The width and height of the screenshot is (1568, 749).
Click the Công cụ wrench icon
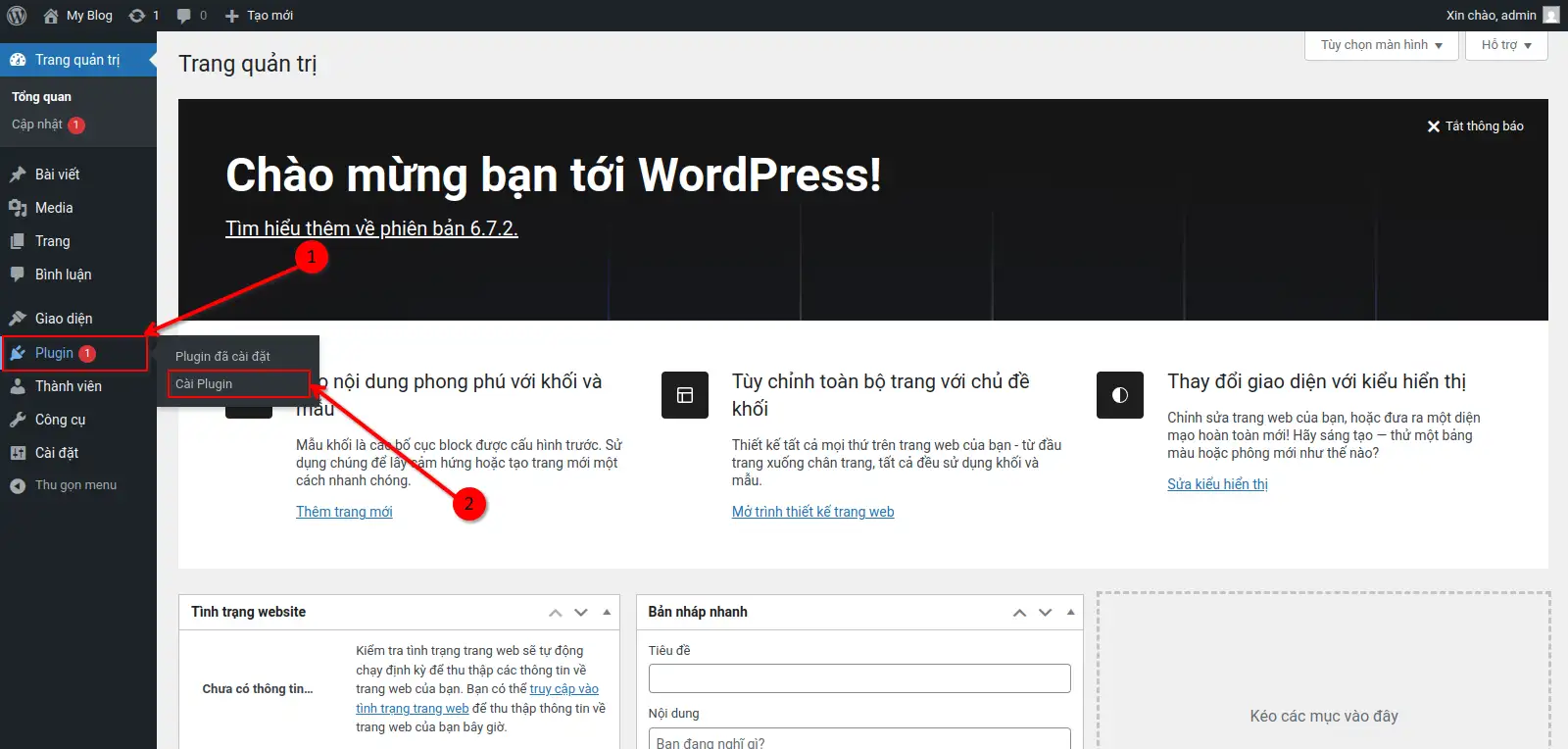point(18,420)
